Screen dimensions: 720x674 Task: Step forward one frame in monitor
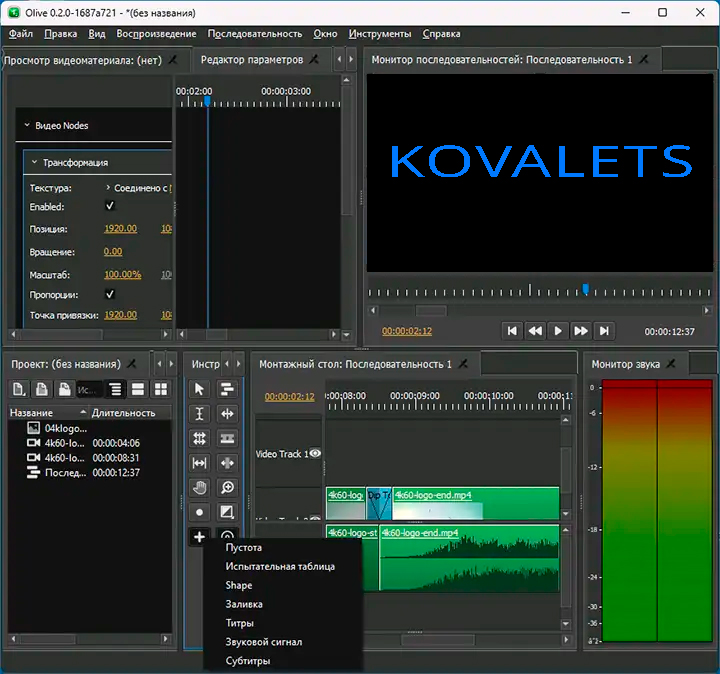[581, 331]
